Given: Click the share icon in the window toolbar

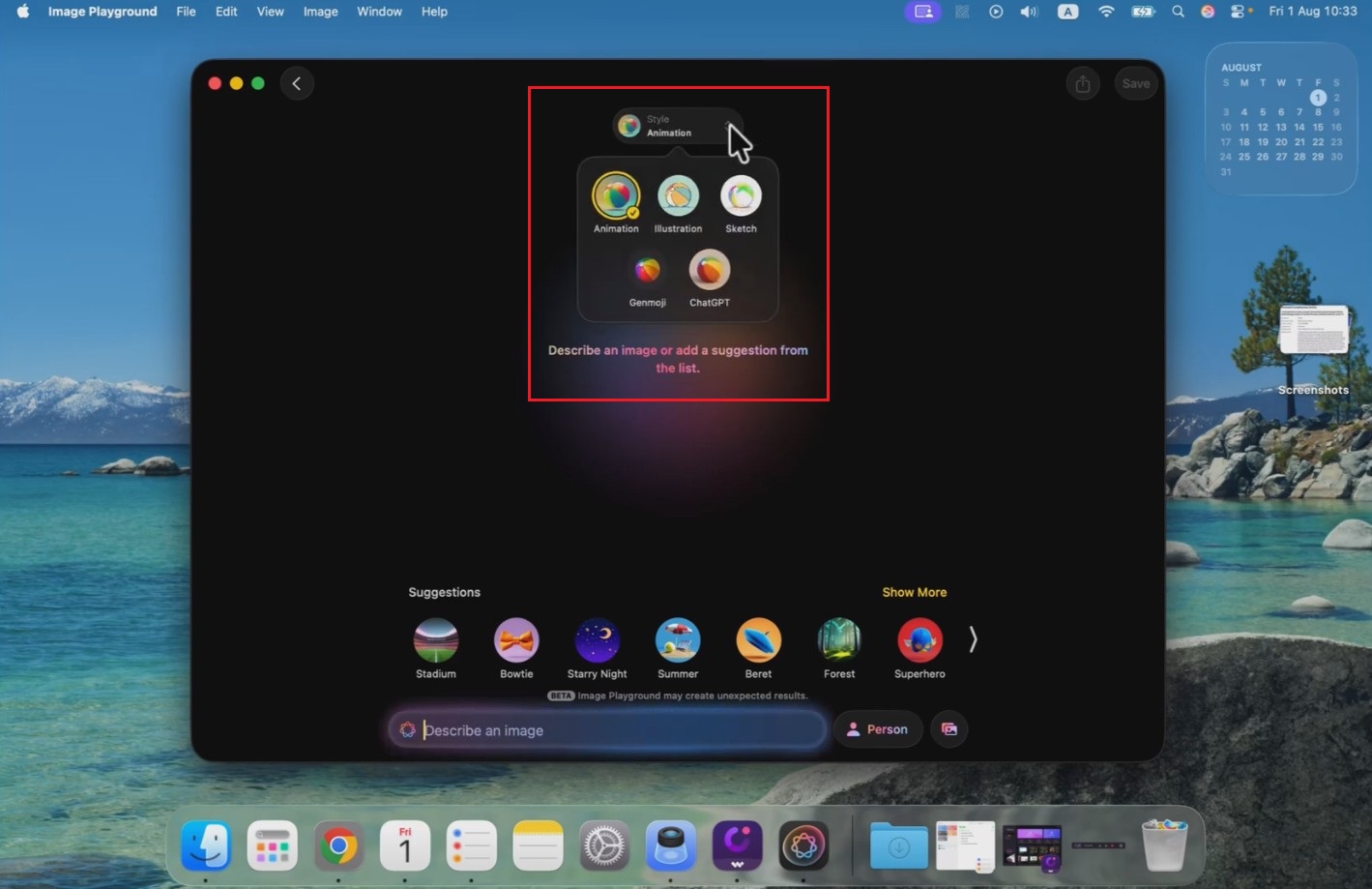Looking at the screenshot, I should point(1083,84).
